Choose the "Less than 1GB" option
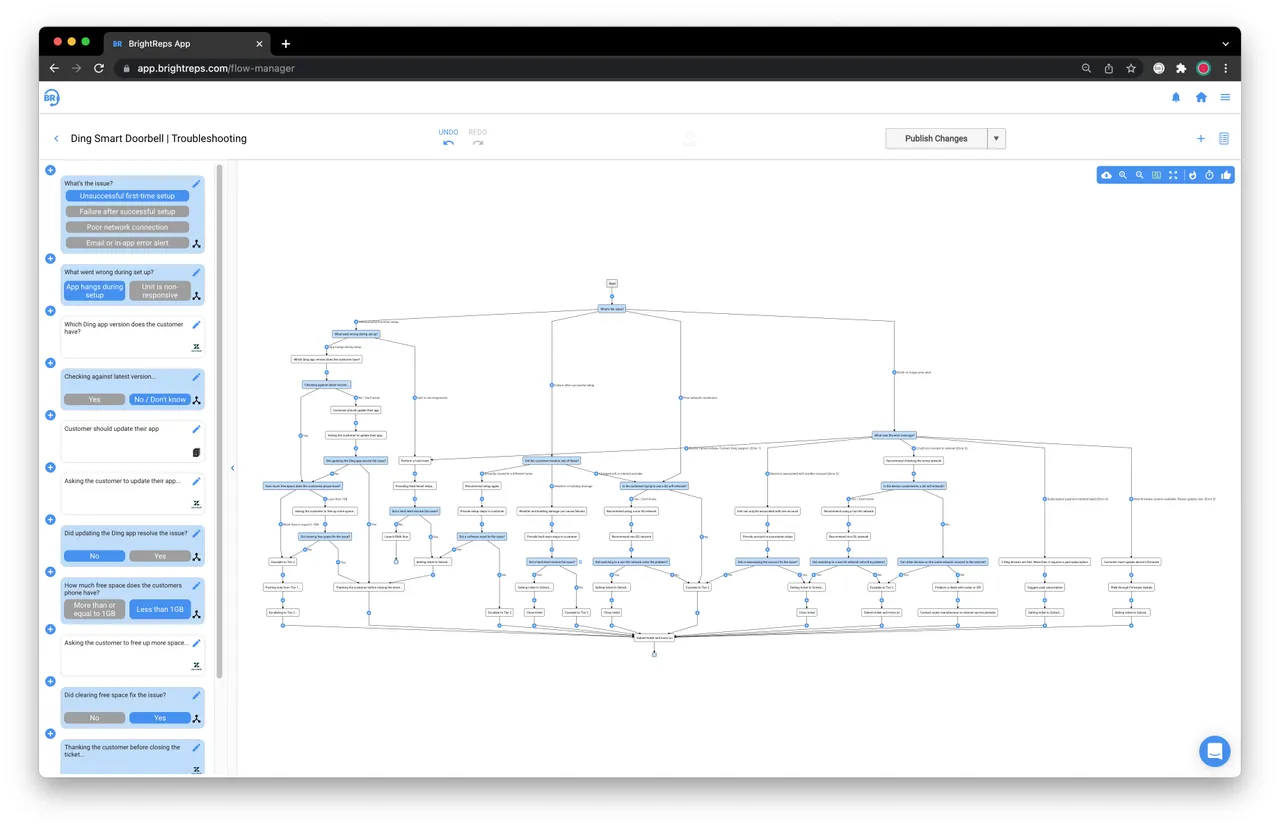This screenshot has width=1280, height=829. 160,609
